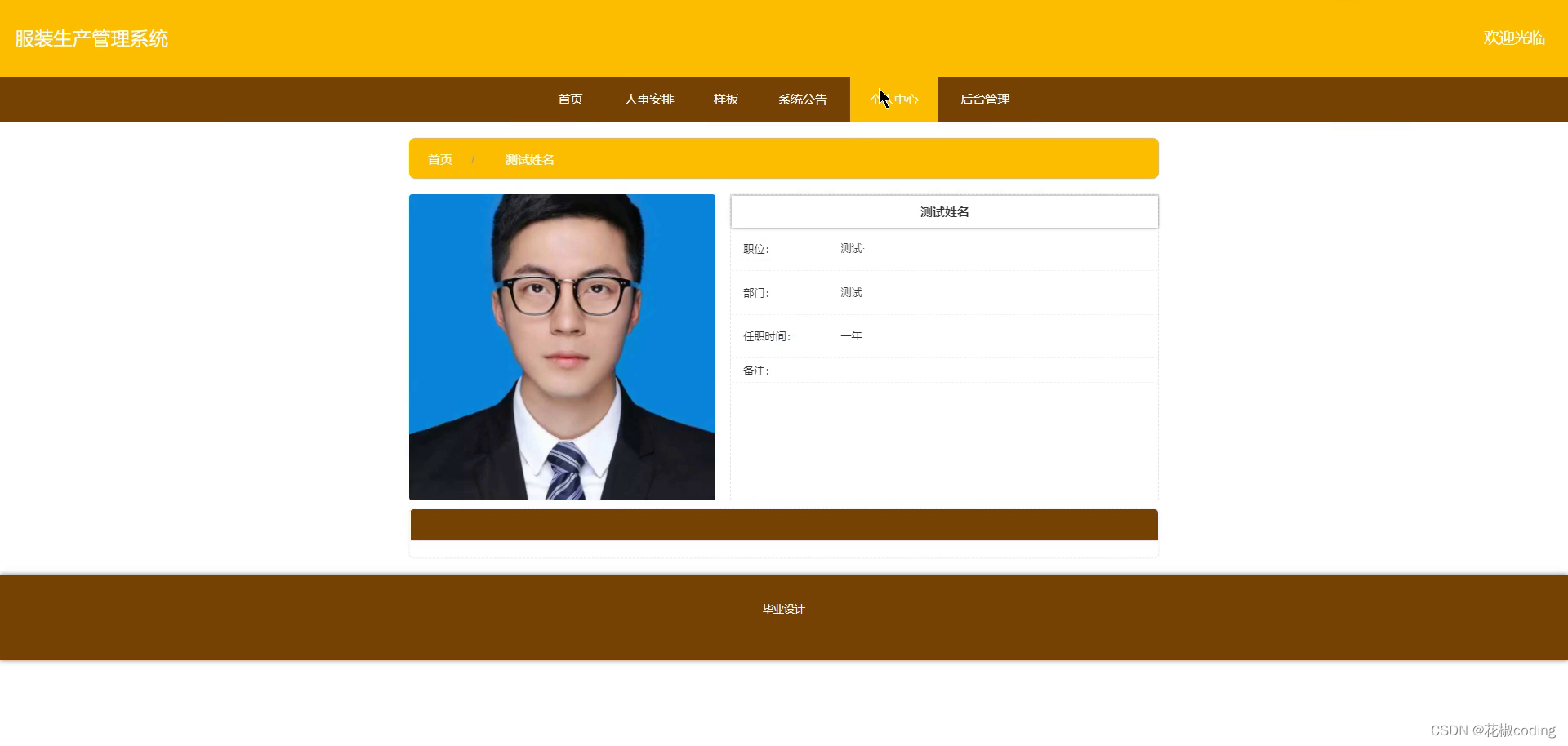Select the 样板 navigation item
The height and width of the screenshot is (746, 1568).
click(725, 100)
